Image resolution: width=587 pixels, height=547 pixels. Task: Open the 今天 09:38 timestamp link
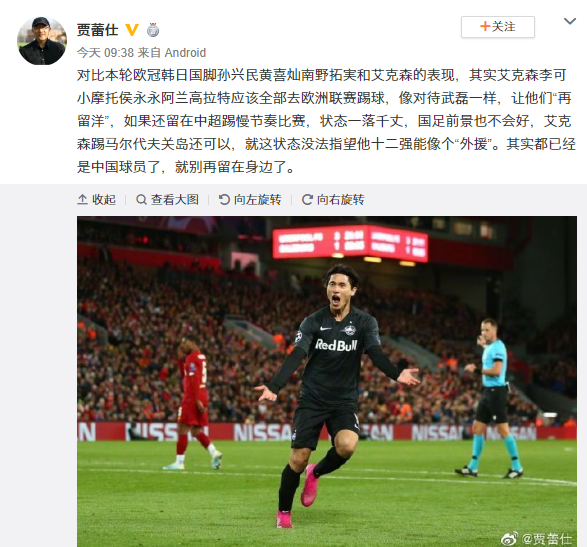tap(105, 53)
